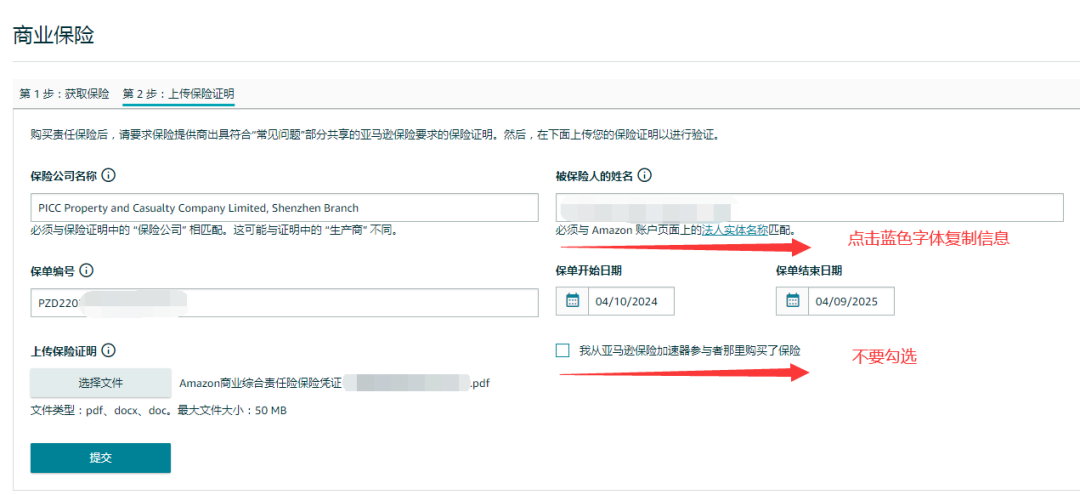The height and width of the screenshot is (495, 1080).
Task: Click the start date field 04/10/2024
Action: click(x=632, y=301)
